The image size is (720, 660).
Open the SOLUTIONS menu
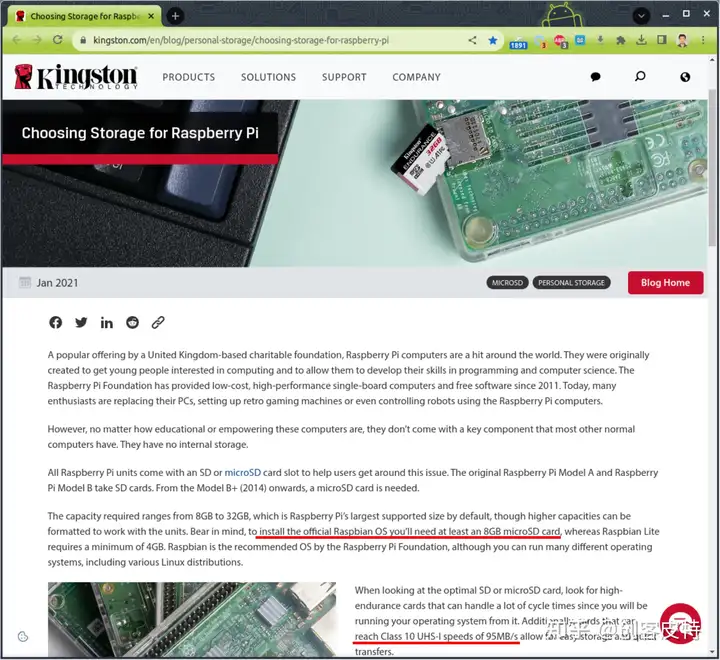[x=269, y=77]
